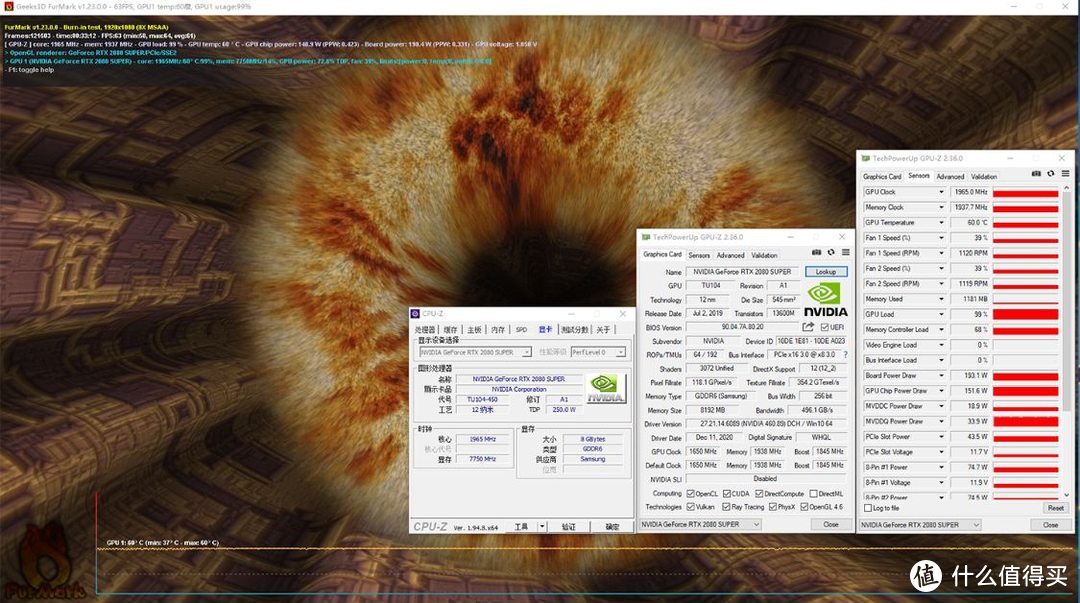The image size is (1080, 603).
Task: Toggle the DirectML checkbox
Action: [814, 493]
